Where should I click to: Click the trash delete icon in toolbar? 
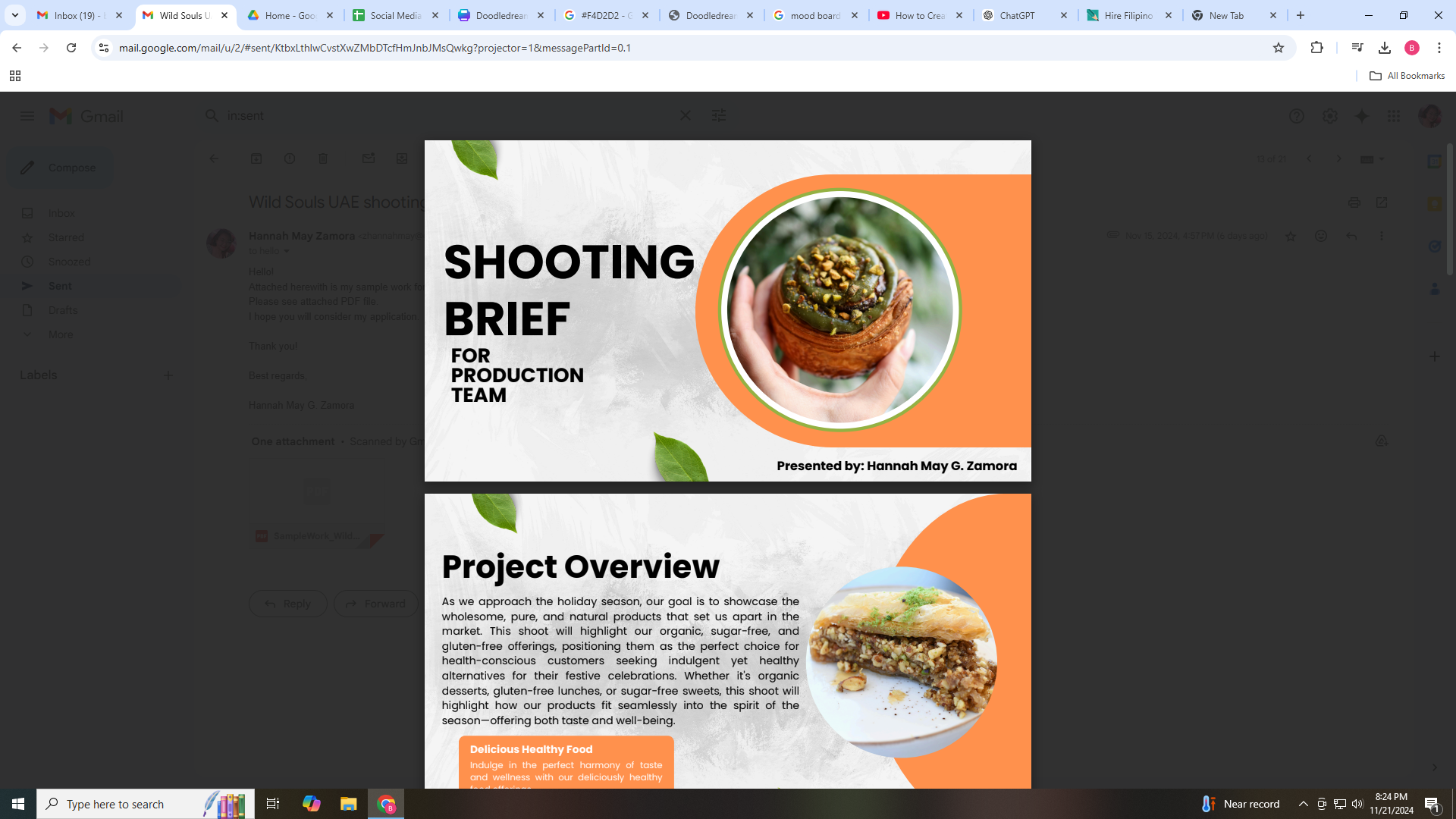point(323,158)
